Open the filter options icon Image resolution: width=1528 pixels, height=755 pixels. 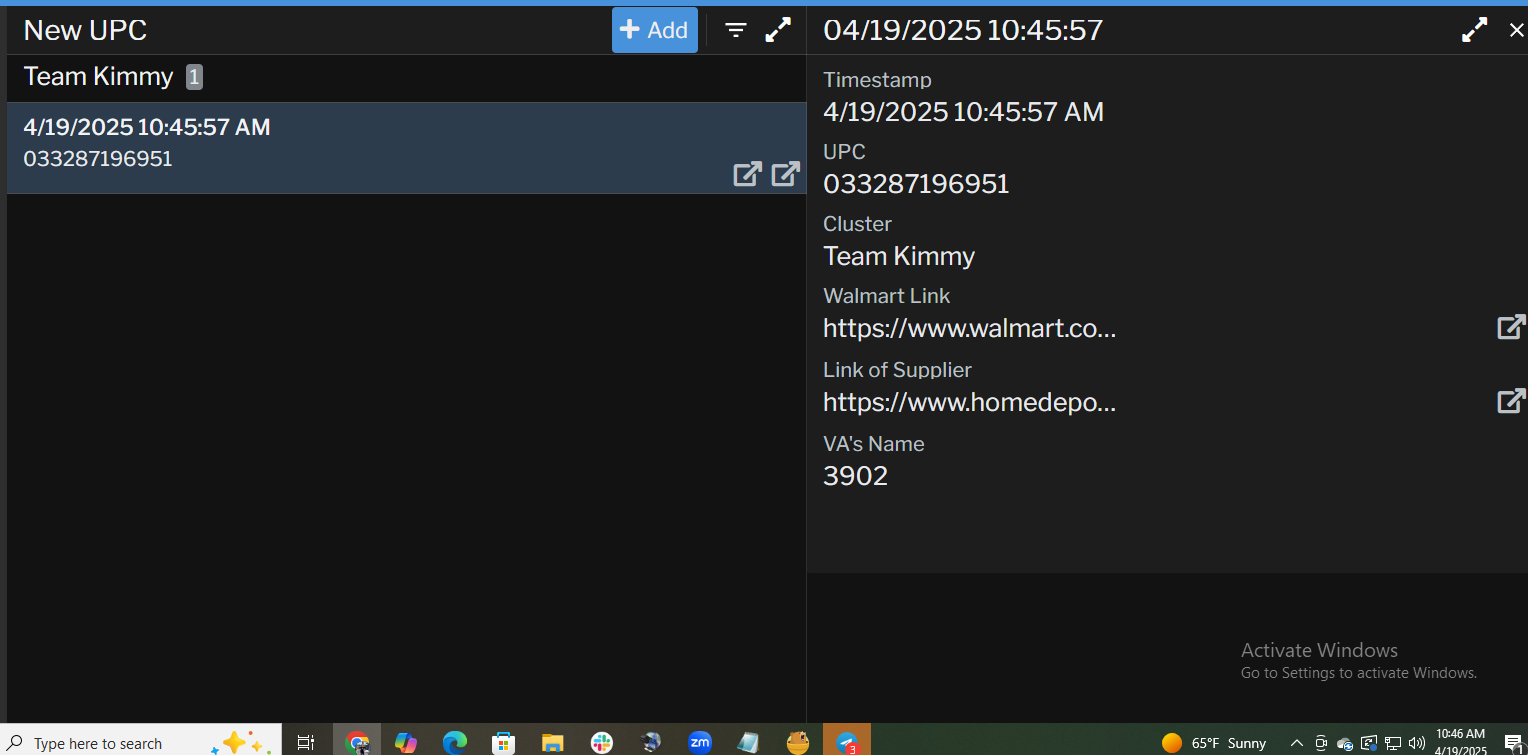tap(736, 30)
